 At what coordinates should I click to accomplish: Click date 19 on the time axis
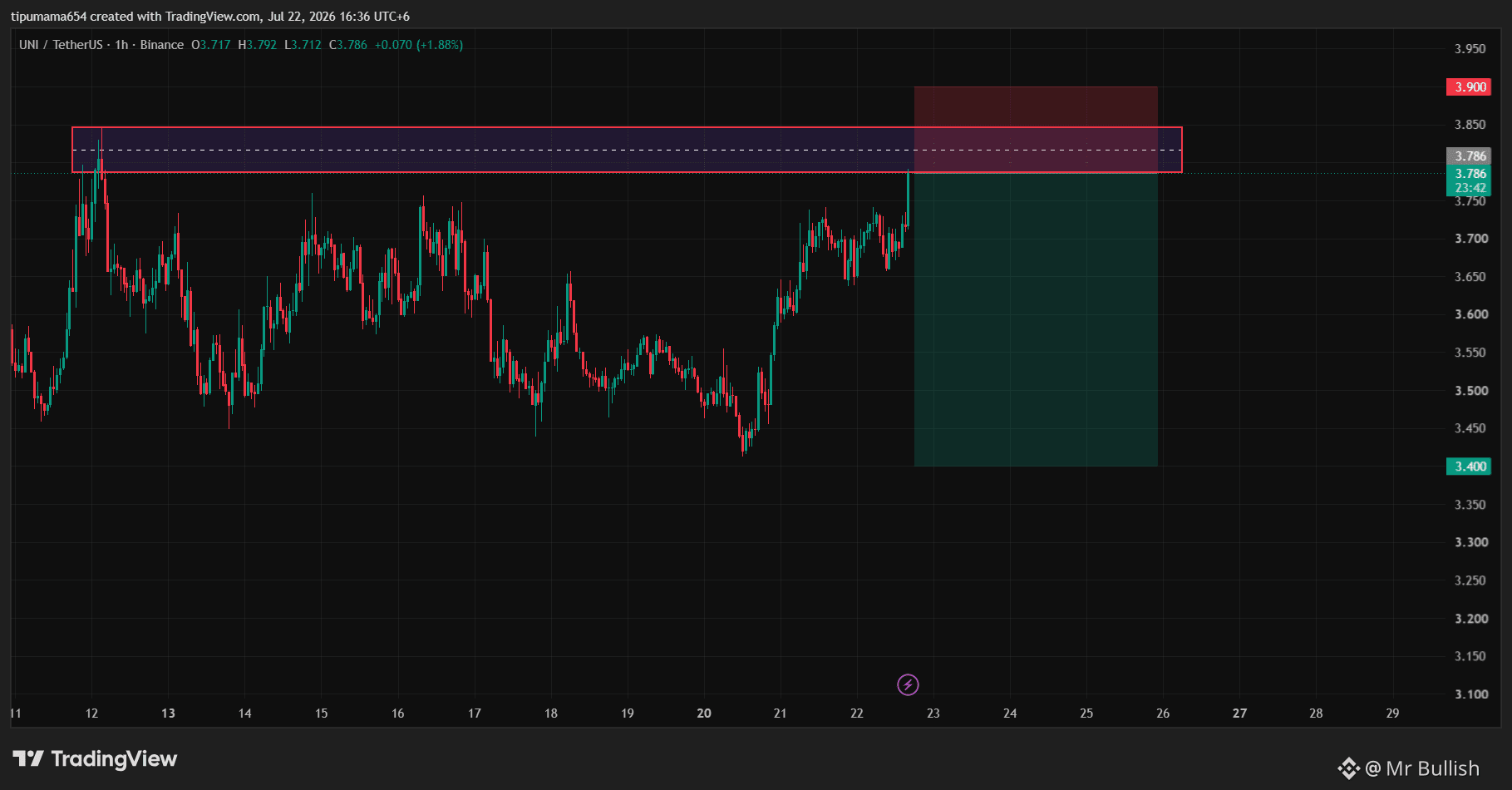point(627,713)
